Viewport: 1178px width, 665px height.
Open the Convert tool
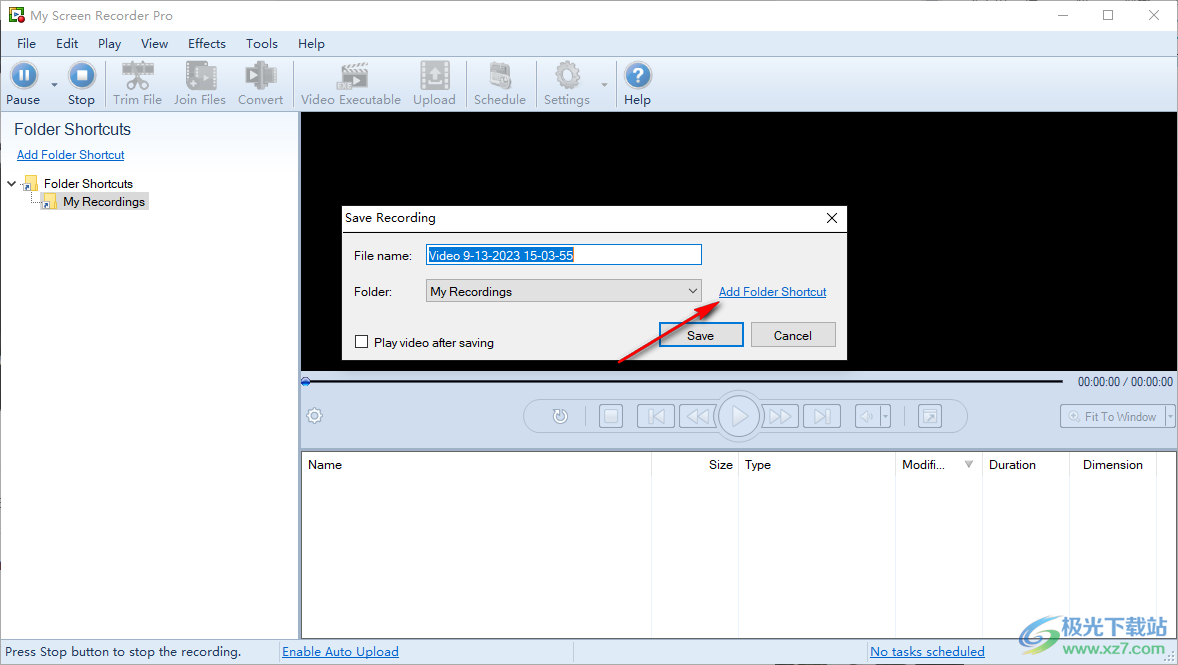pyautogui.click(x=260, y=83)
